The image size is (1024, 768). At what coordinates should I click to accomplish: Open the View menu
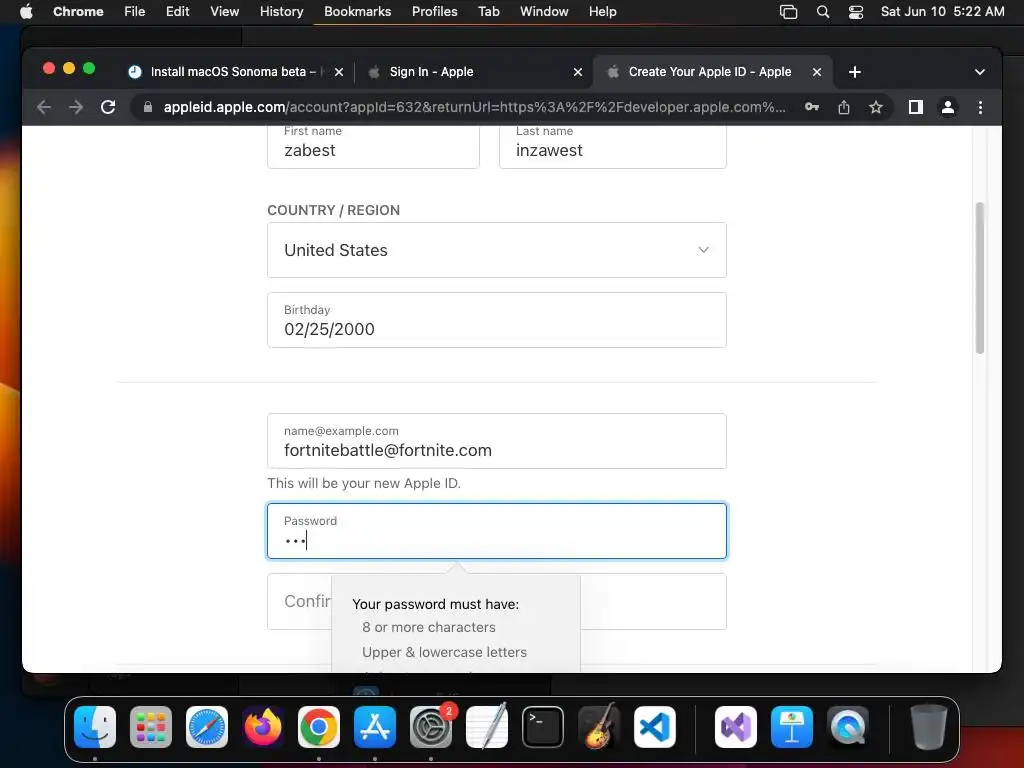coord(225,11)
